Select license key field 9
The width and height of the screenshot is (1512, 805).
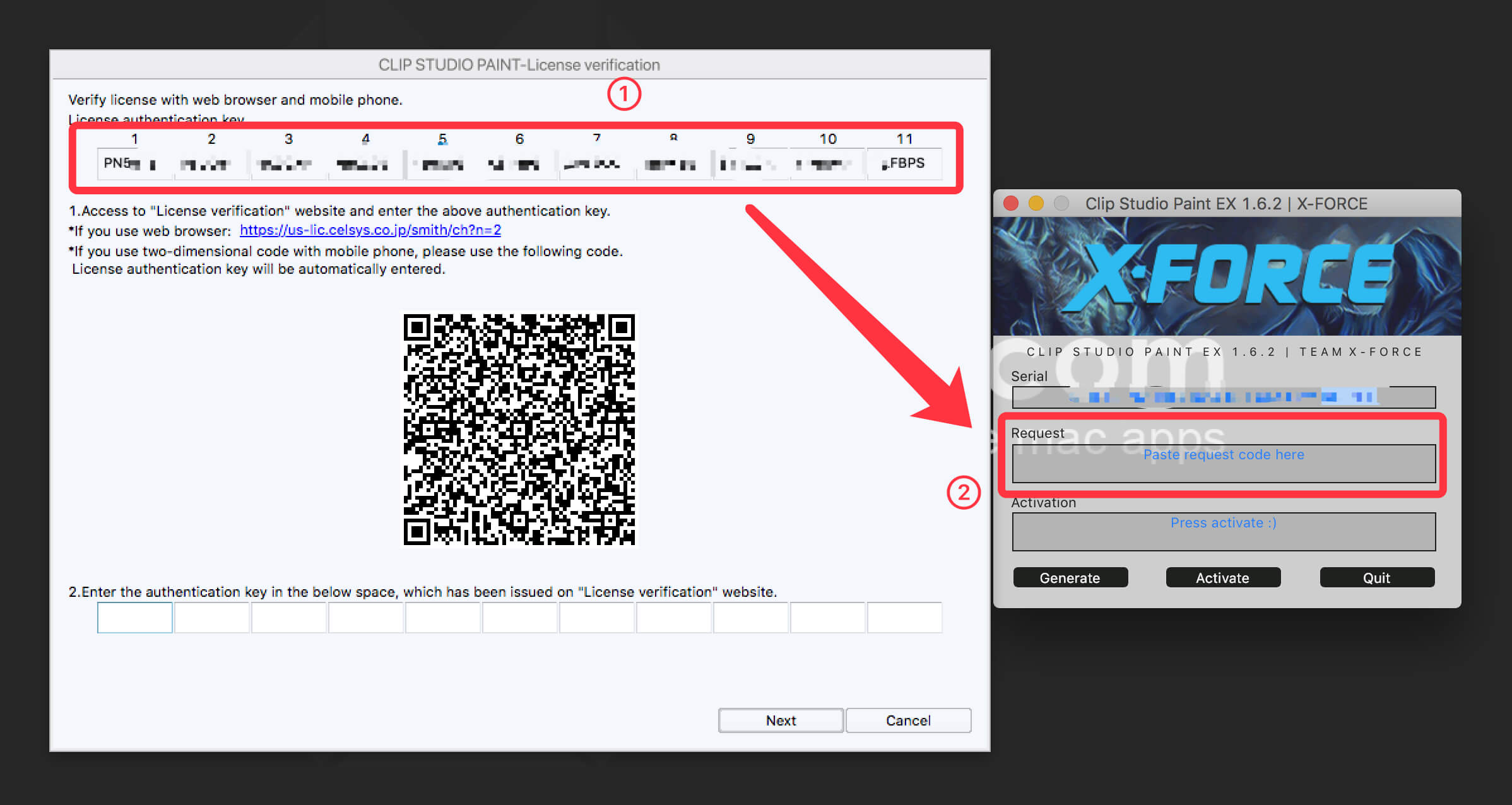(x=750, y=164)
